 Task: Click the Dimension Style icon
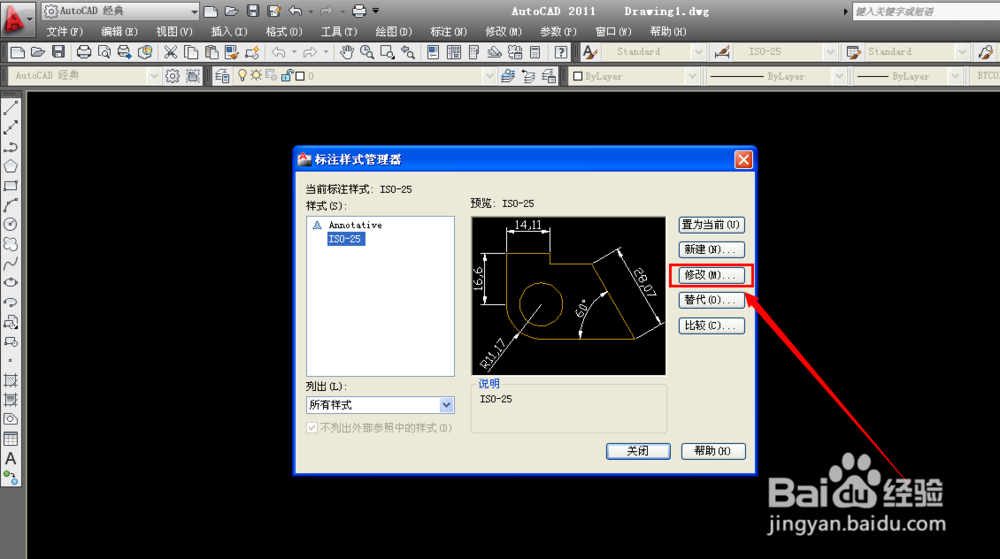point(722,52)
